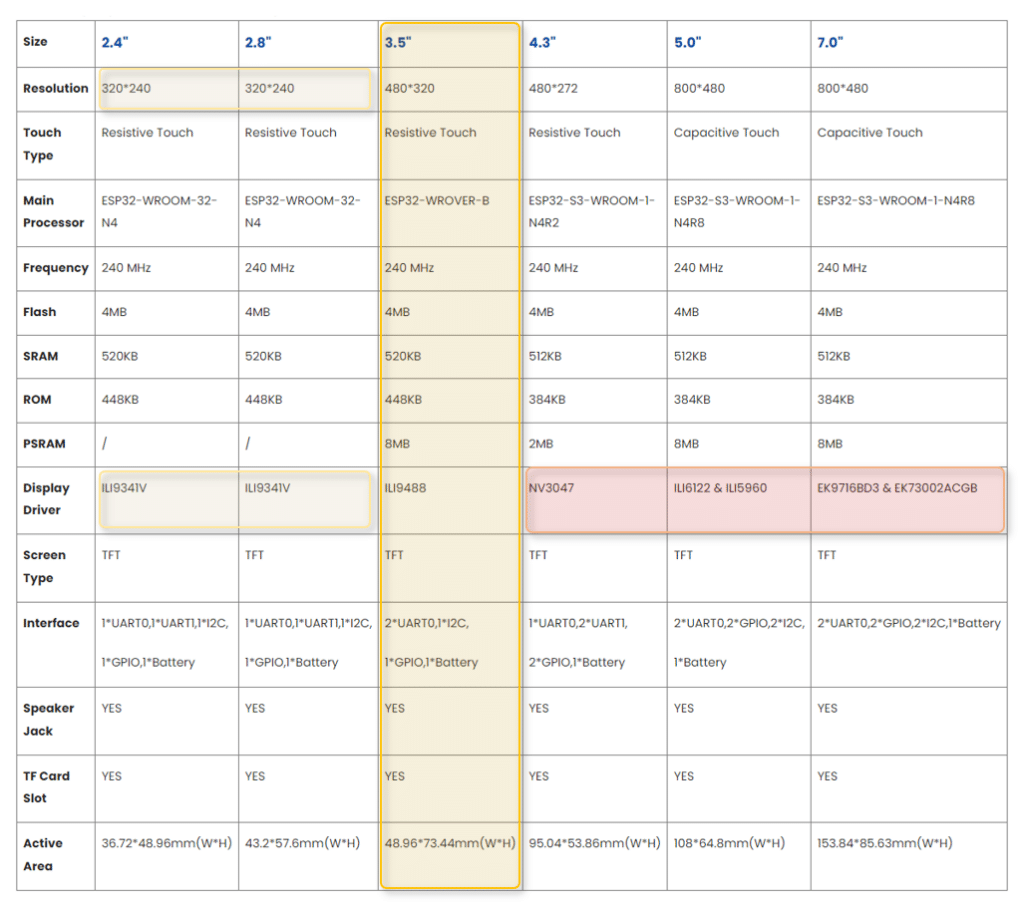Select the 'Display Driver' row header
The height and width of the screenshot is (909, 1024).
click(46, 499)
